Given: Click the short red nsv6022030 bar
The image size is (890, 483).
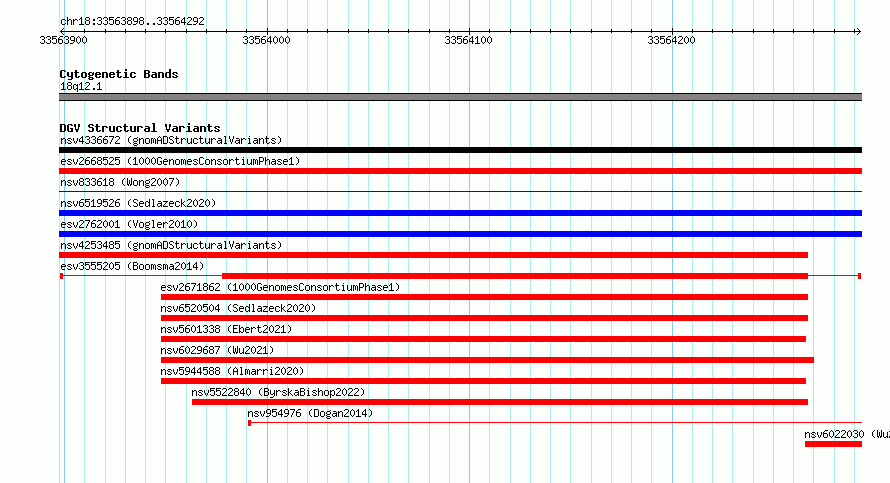Looking at the screenshot, I should click(x=833, y=444).
